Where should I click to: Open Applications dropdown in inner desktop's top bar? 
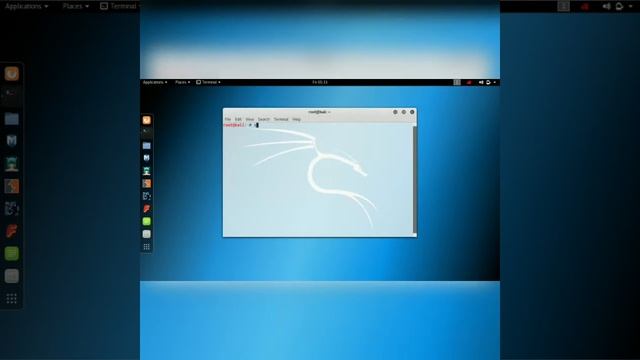pyautogui.click(x=155, y=82)
